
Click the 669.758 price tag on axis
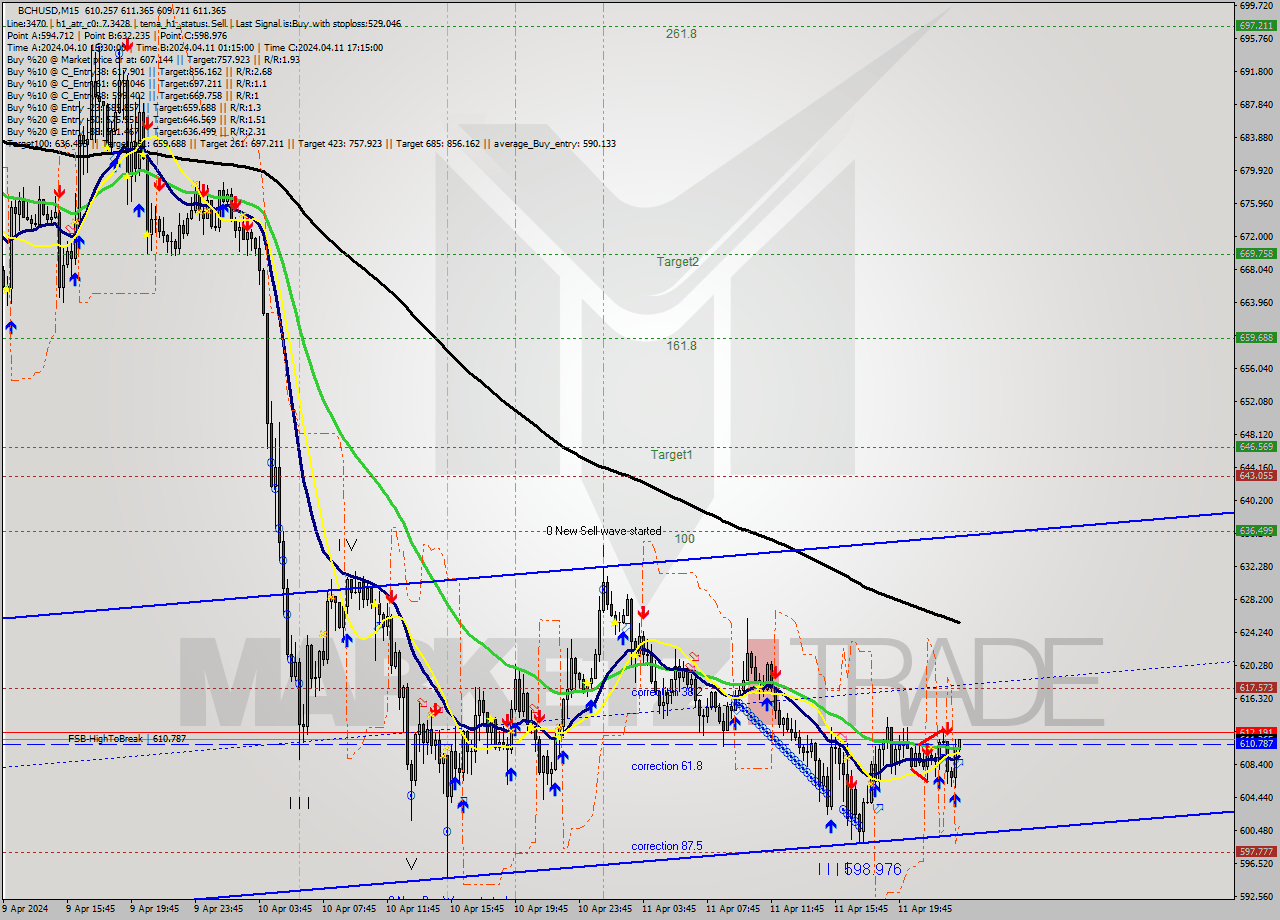(1255, 253)
